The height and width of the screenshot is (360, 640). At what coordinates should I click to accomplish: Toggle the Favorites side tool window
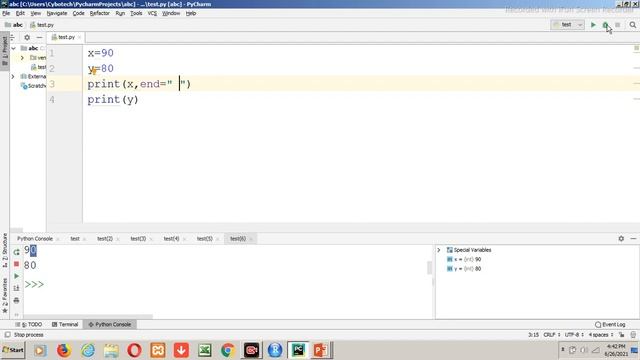coord(5,296)
